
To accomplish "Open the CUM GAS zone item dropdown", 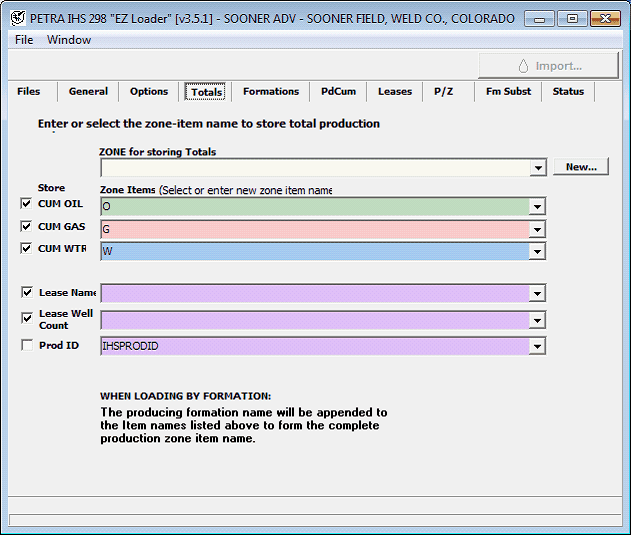I will [538, 229].
